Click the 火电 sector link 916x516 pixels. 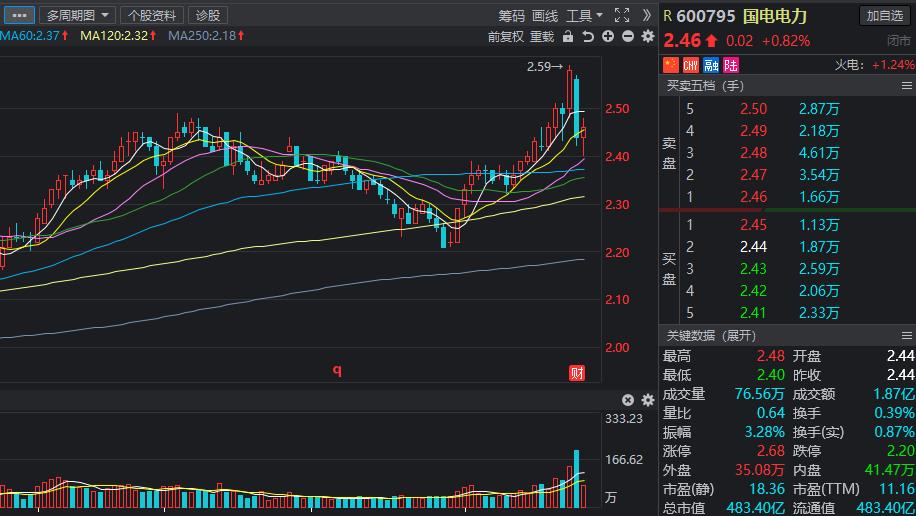coord(848,64)
